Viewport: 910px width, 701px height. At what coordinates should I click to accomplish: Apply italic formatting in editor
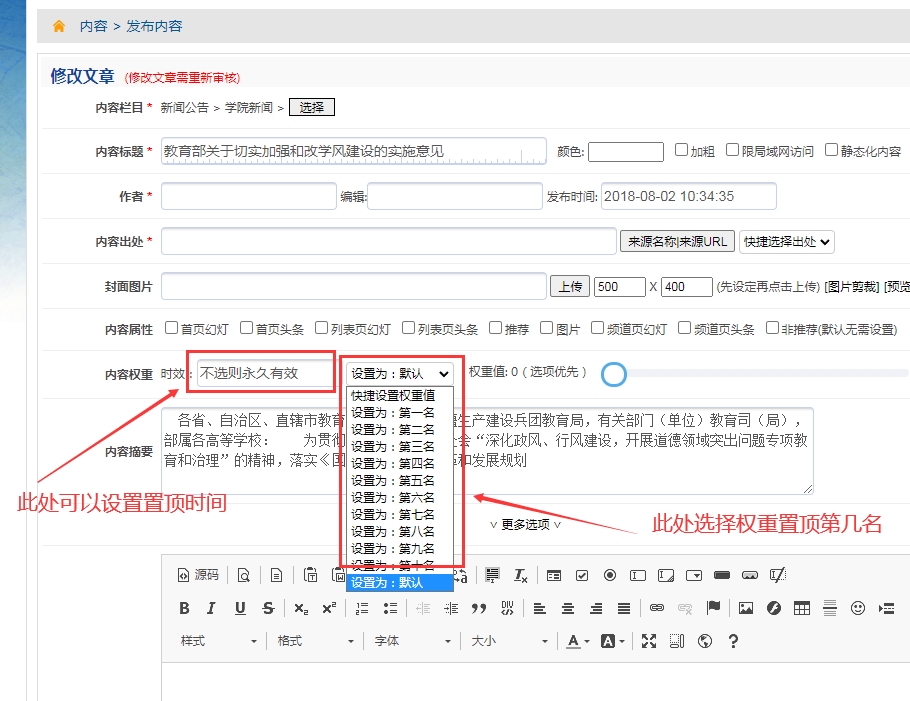point(211,608)
